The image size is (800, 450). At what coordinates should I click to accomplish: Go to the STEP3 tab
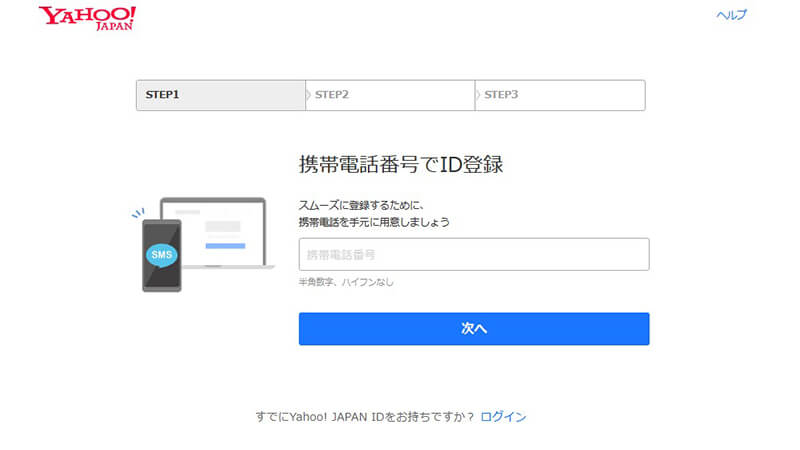pyautogui.click(x=562, y=95)
